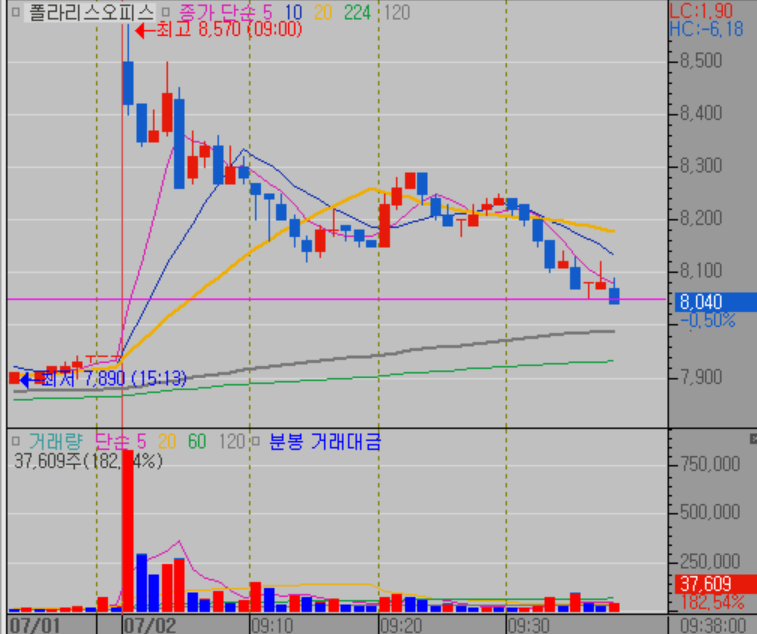Click the 09:20 time axis marker

(x=401, y=625)
